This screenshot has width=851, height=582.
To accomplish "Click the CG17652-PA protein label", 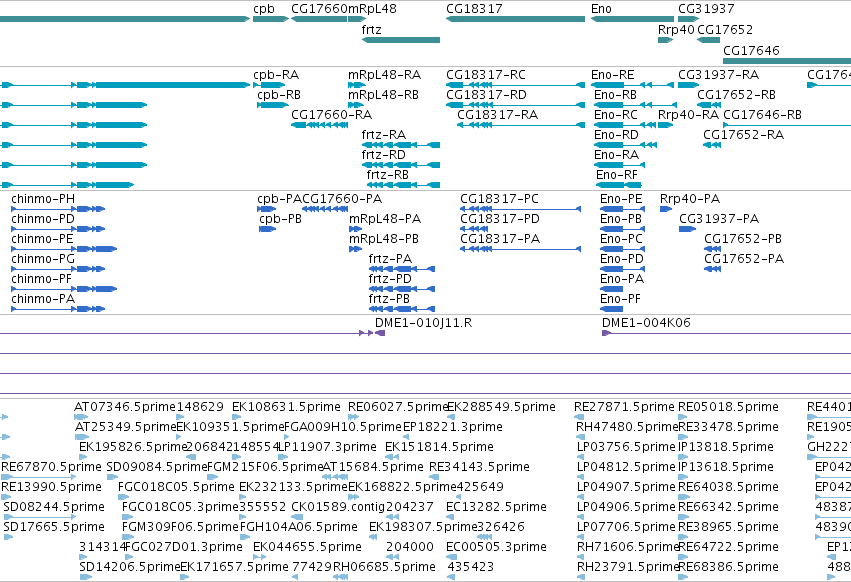I will (x=744, y=259).
